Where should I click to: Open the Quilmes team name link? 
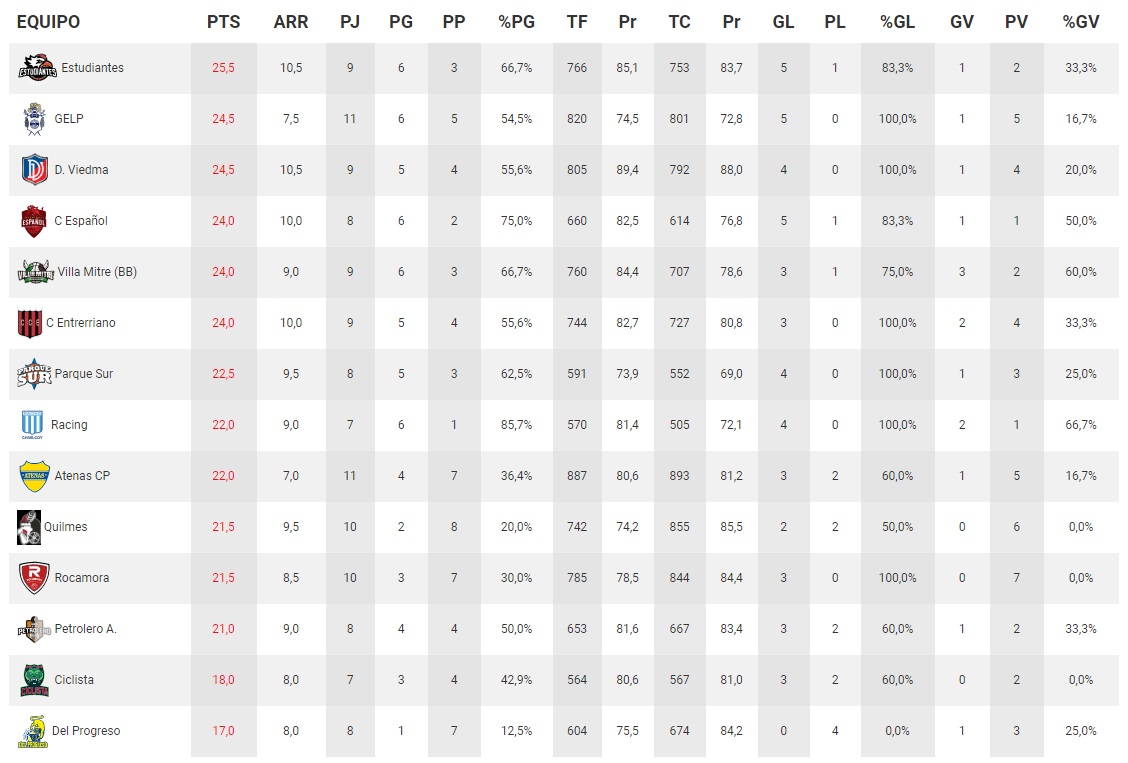click(x=65, y=527)
